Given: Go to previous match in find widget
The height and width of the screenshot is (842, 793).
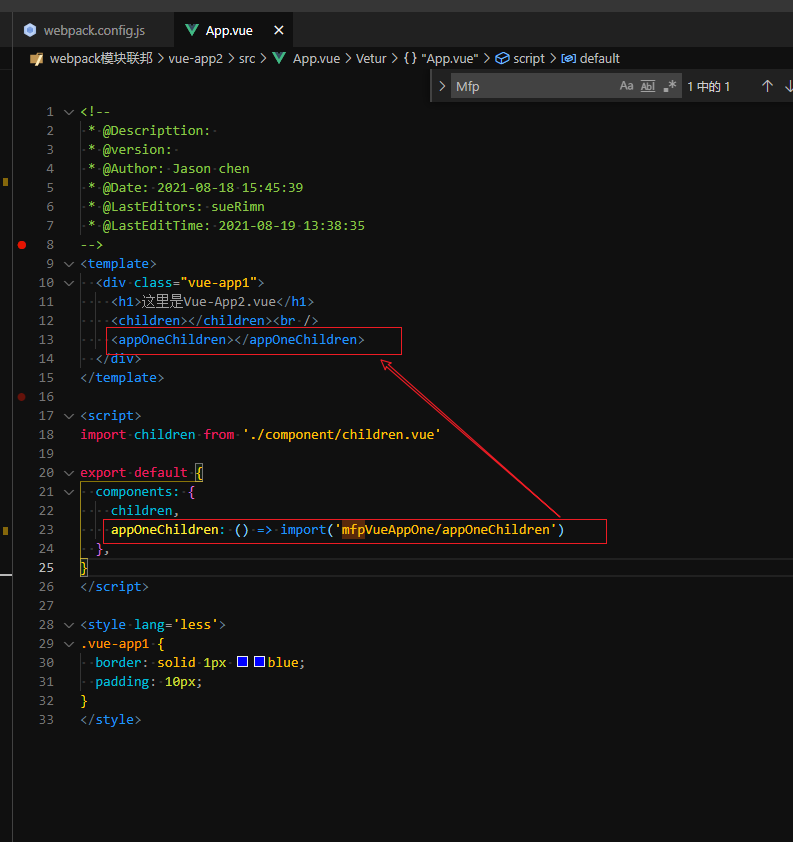Looking at the screenshot, I should point(767,86).
